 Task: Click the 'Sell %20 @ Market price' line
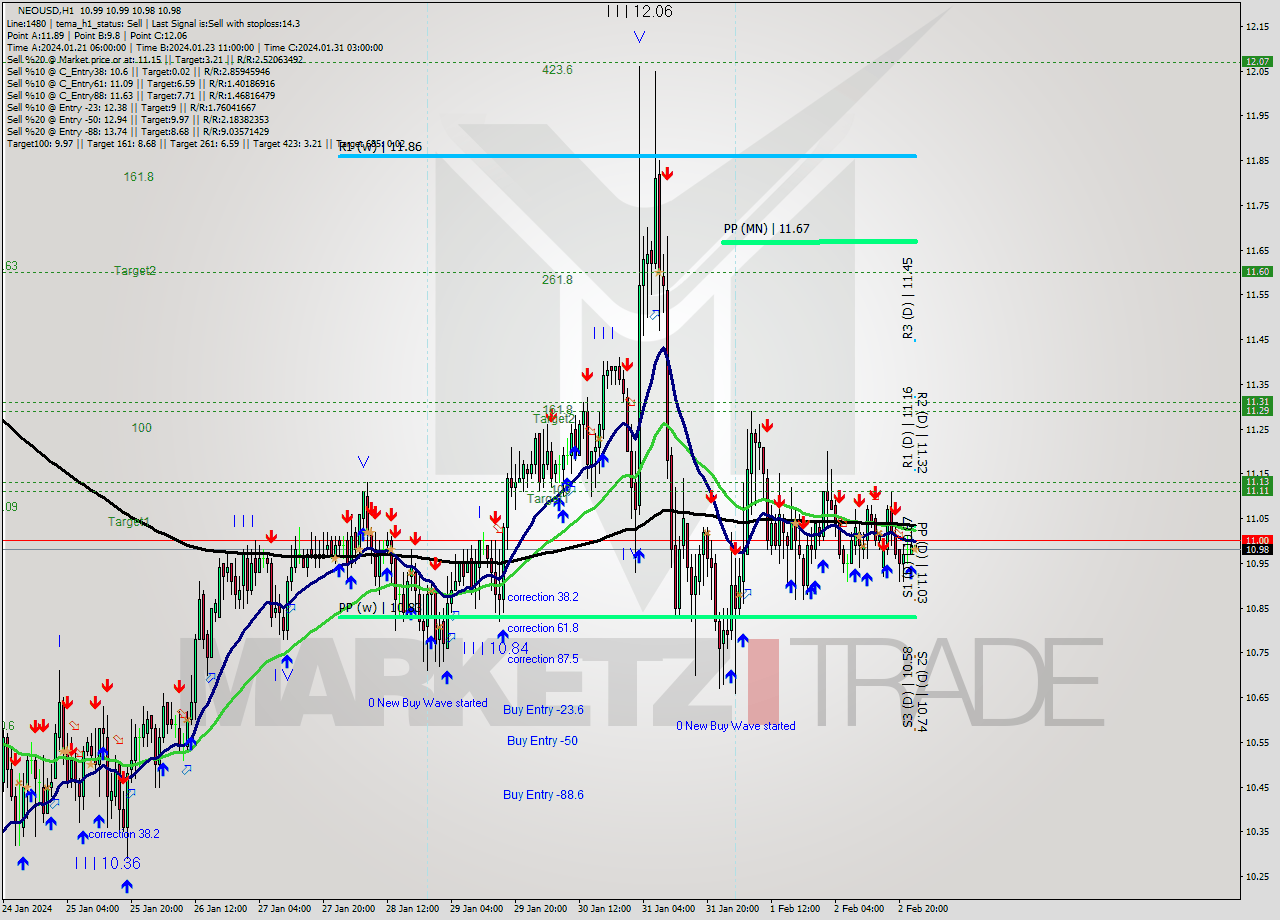(154, 59)
